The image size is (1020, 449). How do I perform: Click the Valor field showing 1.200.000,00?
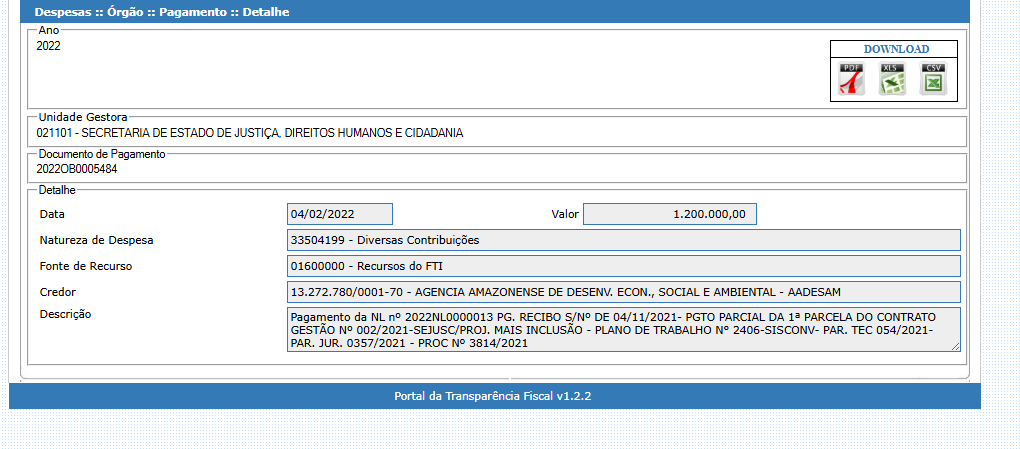point(669,214)
